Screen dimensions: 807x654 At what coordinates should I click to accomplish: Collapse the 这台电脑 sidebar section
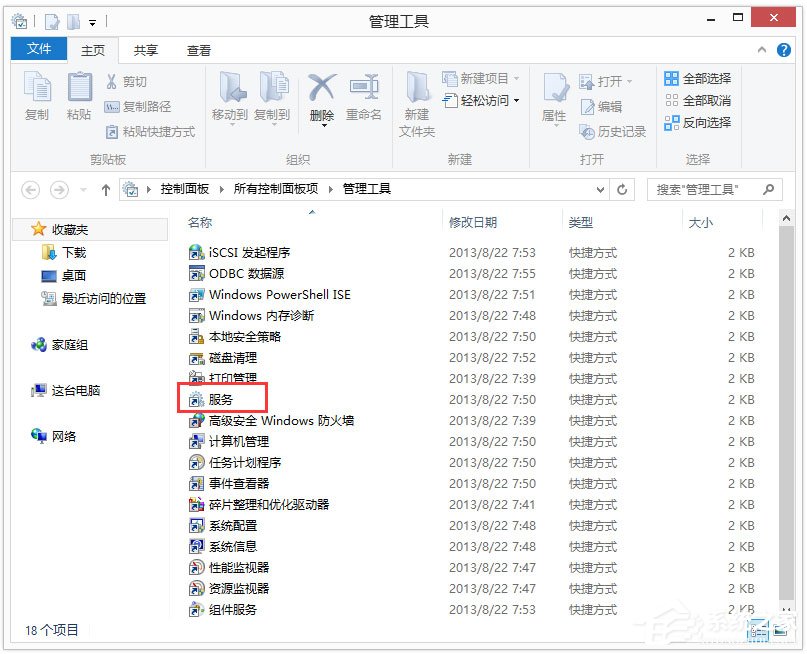[x=24, y=390]
